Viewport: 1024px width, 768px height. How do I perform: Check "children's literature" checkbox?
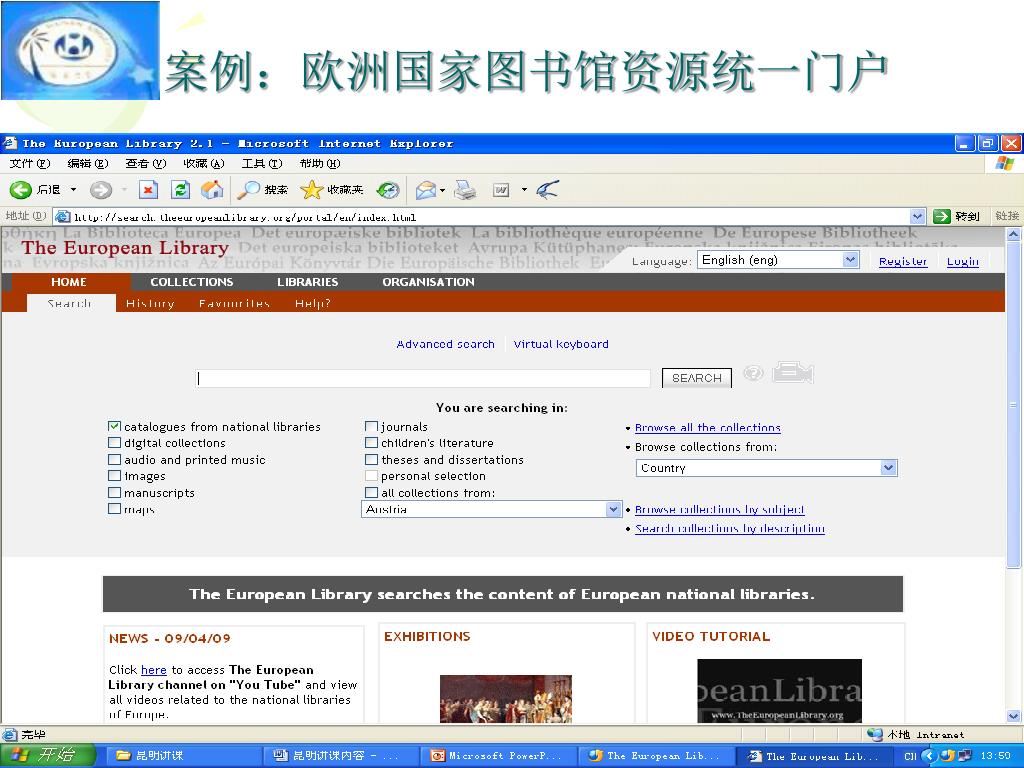(x=372, y=443)
